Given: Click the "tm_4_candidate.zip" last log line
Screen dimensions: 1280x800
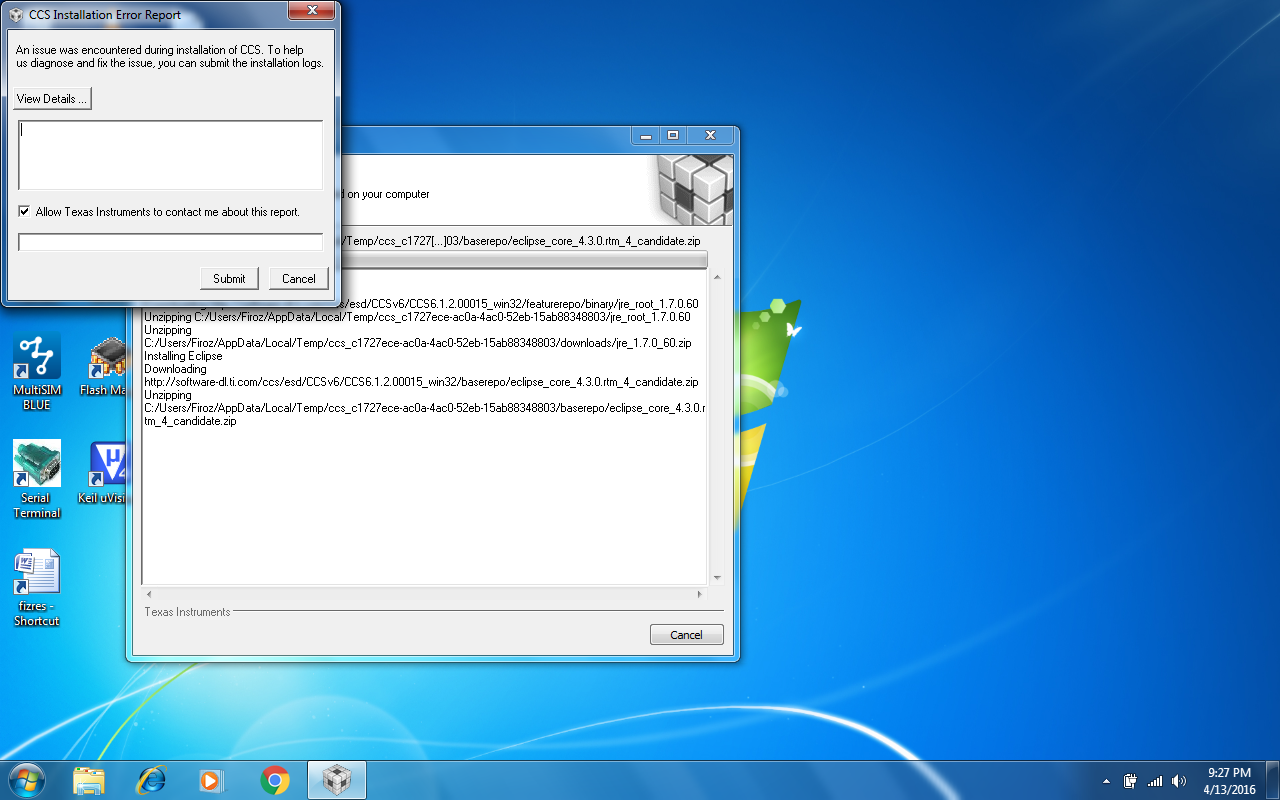Looking at the screenshot, I should point(190,421).
